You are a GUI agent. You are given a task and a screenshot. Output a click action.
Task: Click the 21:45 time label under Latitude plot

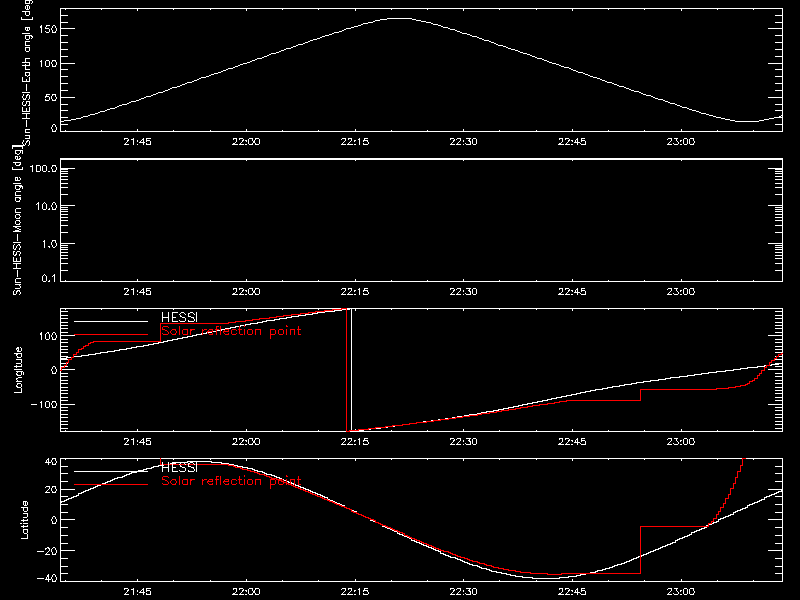(x=137, y=592)
